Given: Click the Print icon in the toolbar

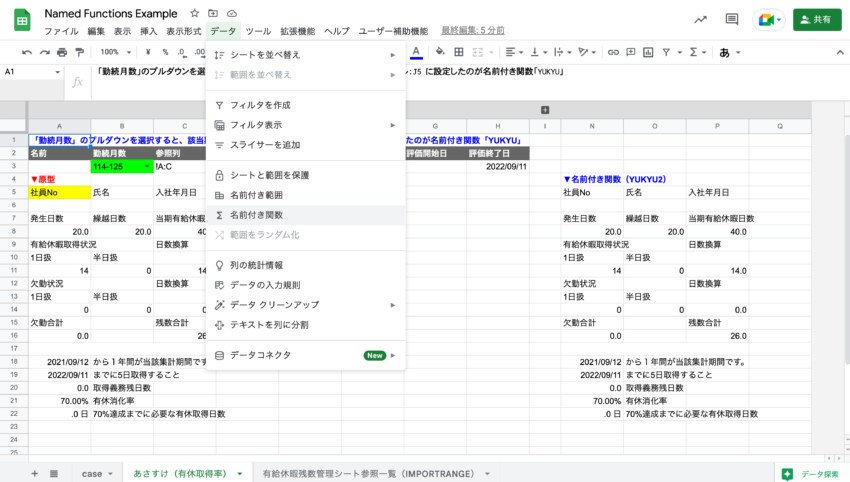Looking at the screenshot, I should [62, 52].
